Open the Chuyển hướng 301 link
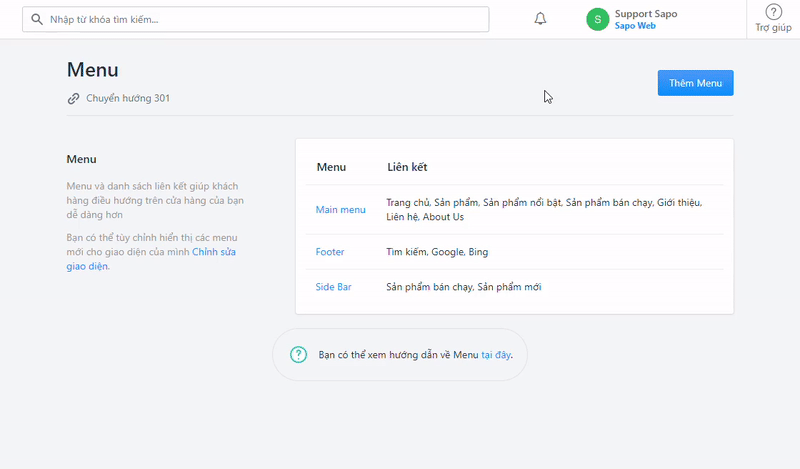The image size is (800, 469). 127,98
